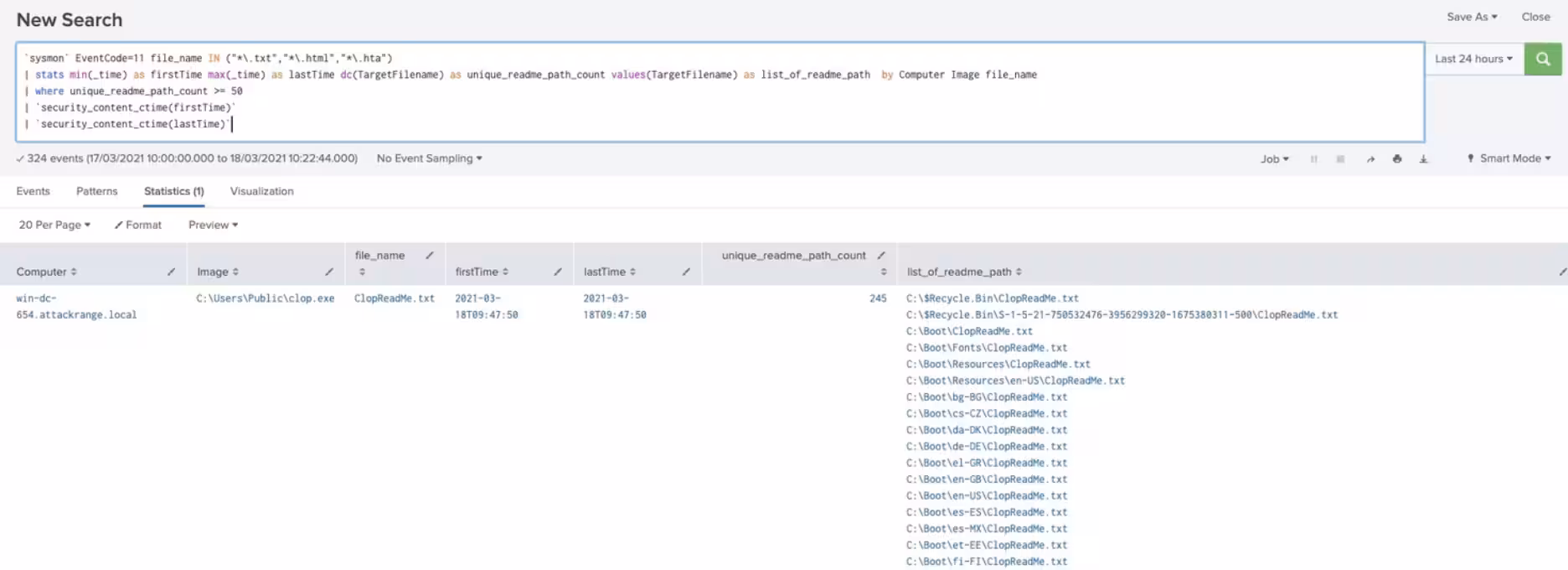Share the search job results
This screenshot has height=570, width=1568.
point(1370,159)
